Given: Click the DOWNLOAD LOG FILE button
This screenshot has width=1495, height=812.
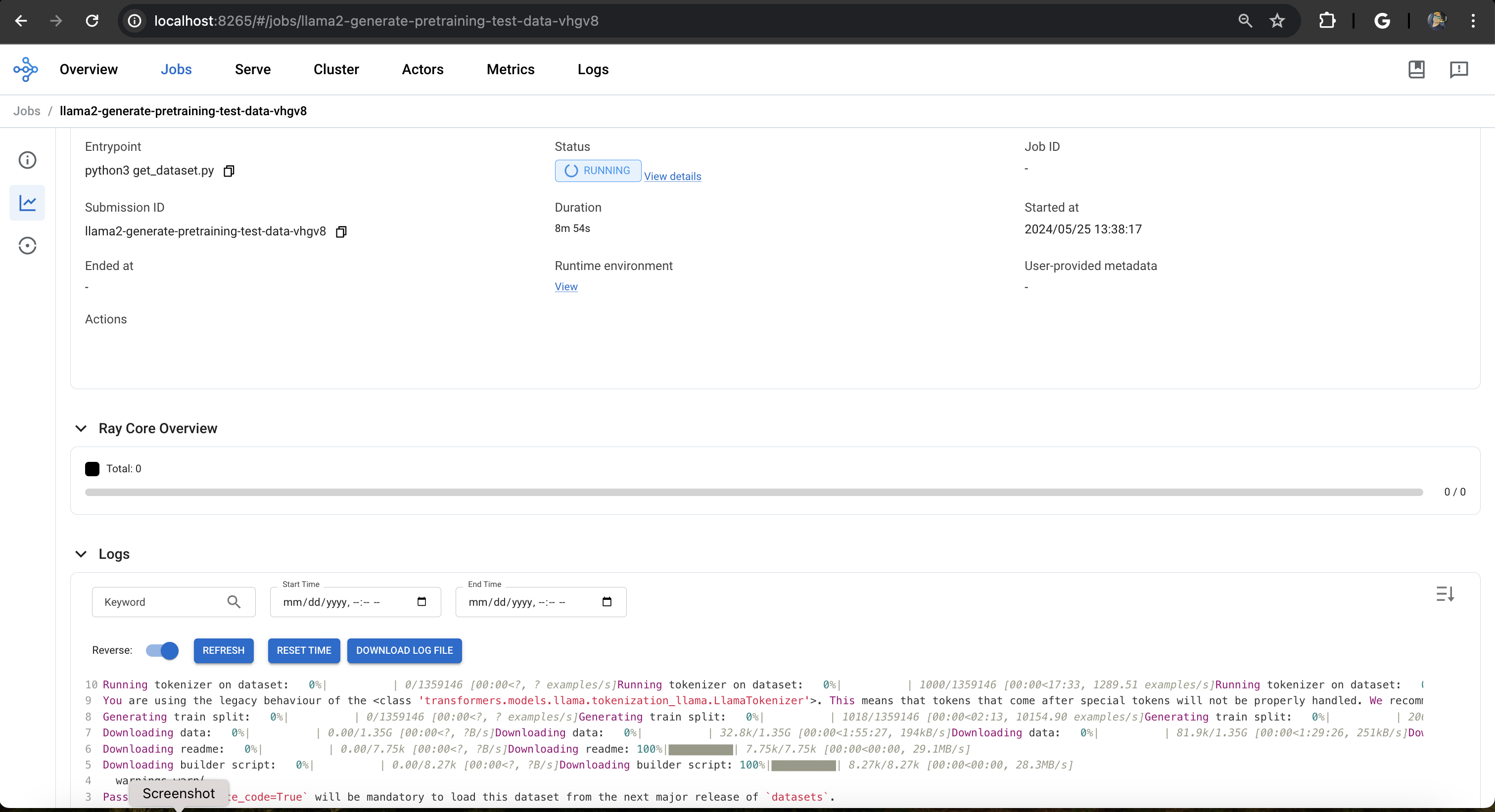Looking at the screenshot, I should (x=404, y=650).
